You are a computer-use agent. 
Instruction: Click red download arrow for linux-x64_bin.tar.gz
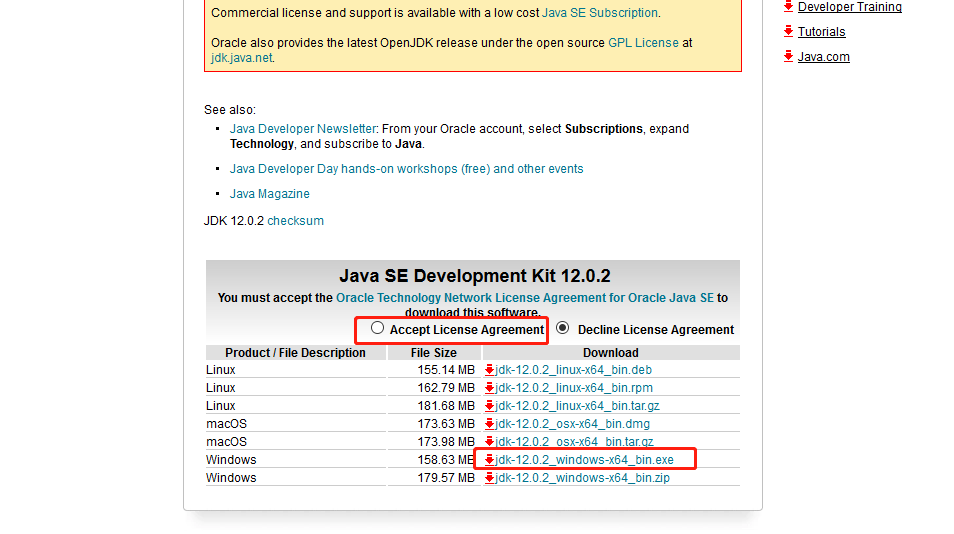[489, 406]
